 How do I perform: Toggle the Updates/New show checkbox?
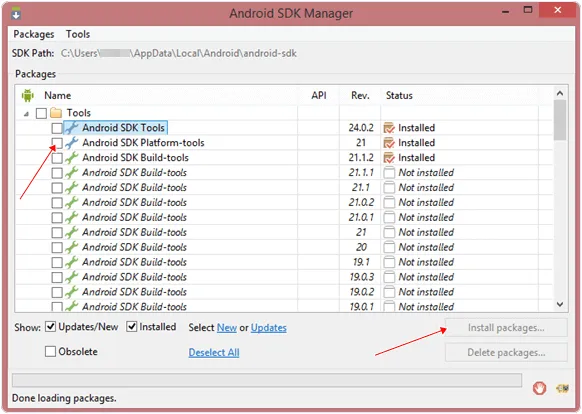(x=50, y=327)
